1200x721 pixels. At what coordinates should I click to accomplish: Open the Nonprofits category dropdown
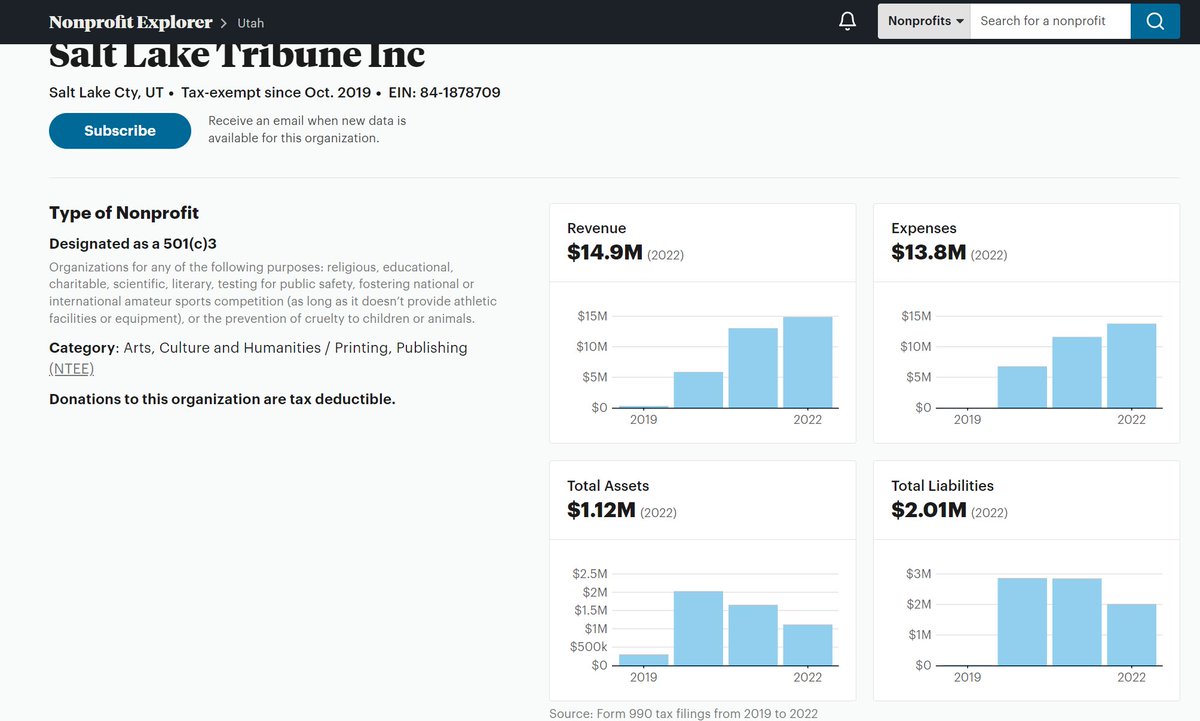pyautogui.click(x=922, y=20)
